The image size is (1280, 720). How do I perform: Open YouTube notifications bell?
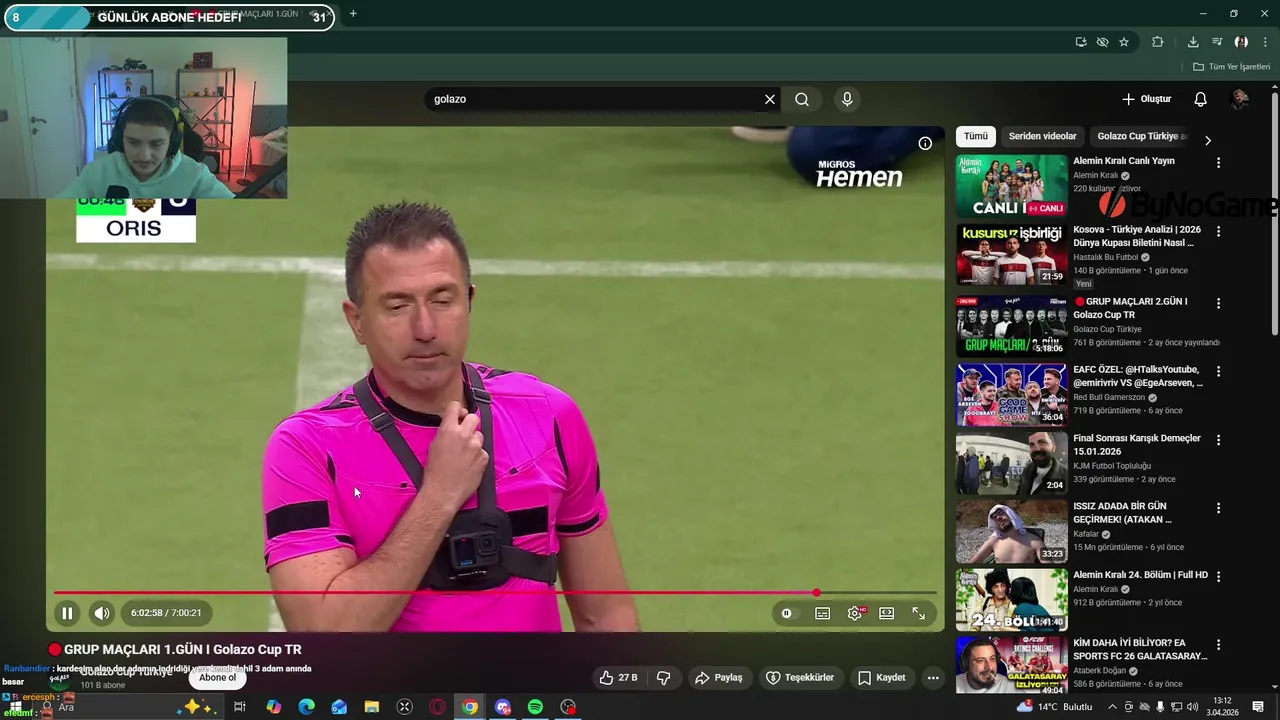pos(1200,99)
